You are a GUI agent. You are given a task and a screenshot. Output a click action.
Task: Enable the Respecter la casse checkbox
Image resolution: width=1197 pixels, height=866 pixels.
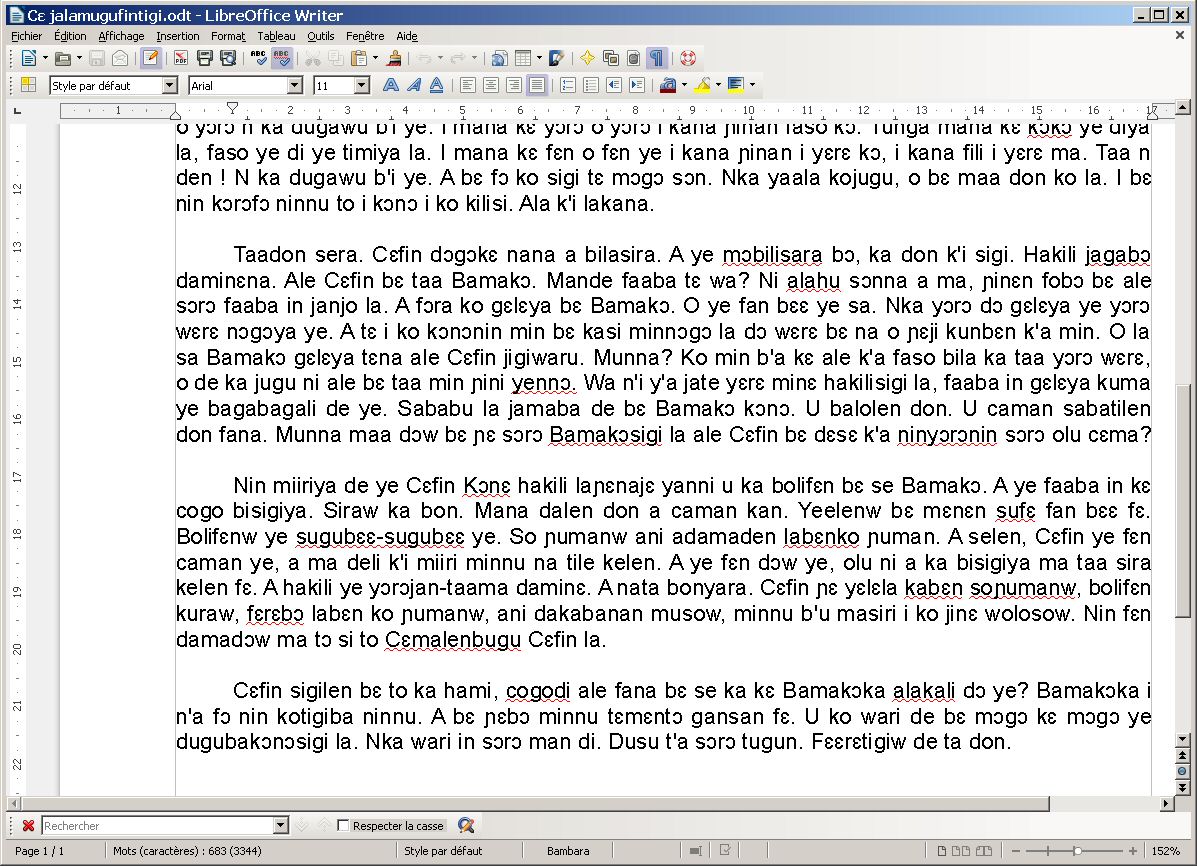tap(344, 826)
